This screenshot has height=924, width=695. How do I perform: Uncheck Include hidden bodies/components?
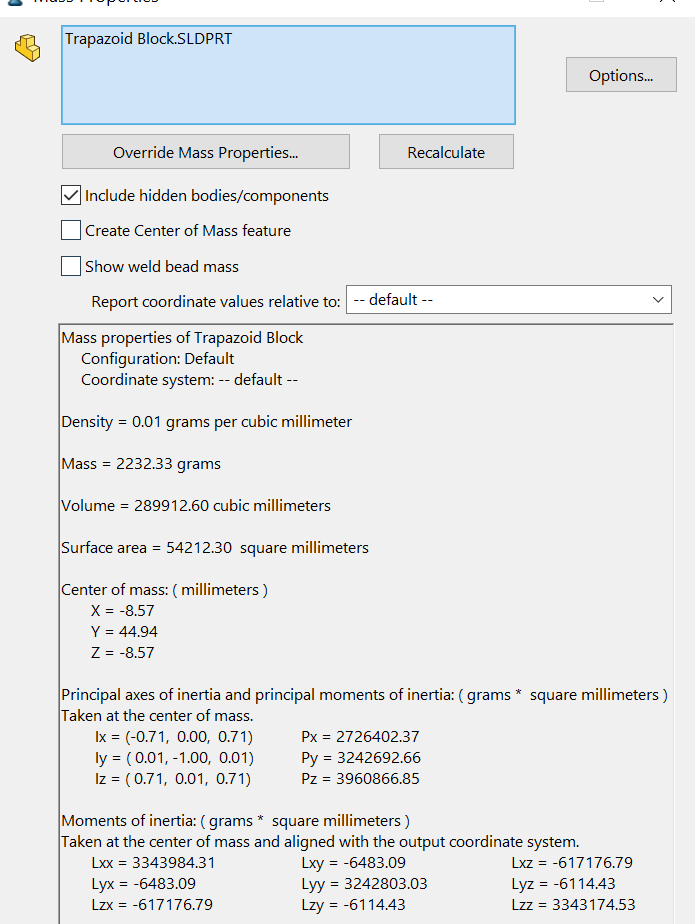click(x=71, y=196)
